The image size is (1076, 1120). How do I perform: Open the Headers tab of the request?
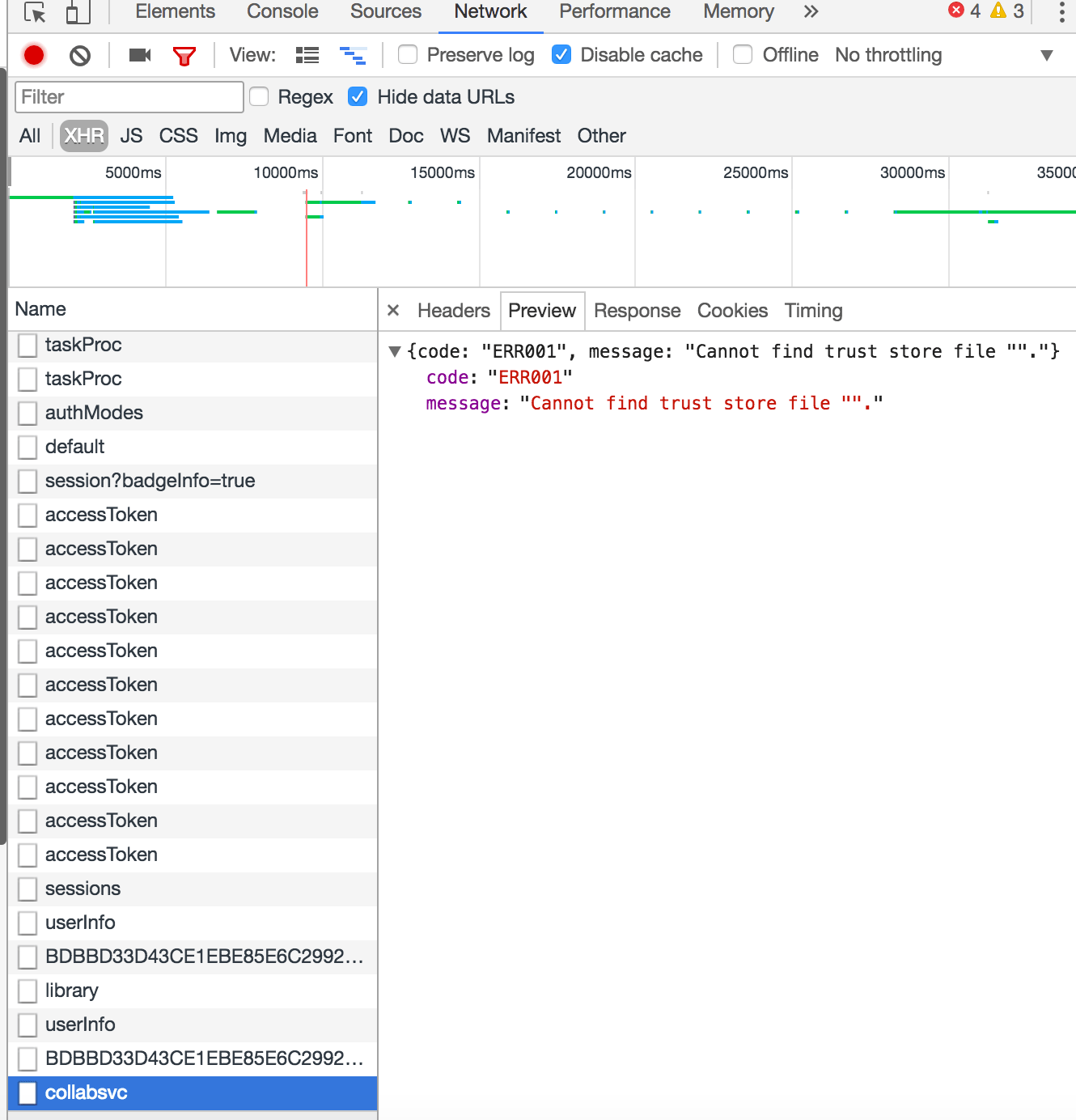(x=453, y=311)
